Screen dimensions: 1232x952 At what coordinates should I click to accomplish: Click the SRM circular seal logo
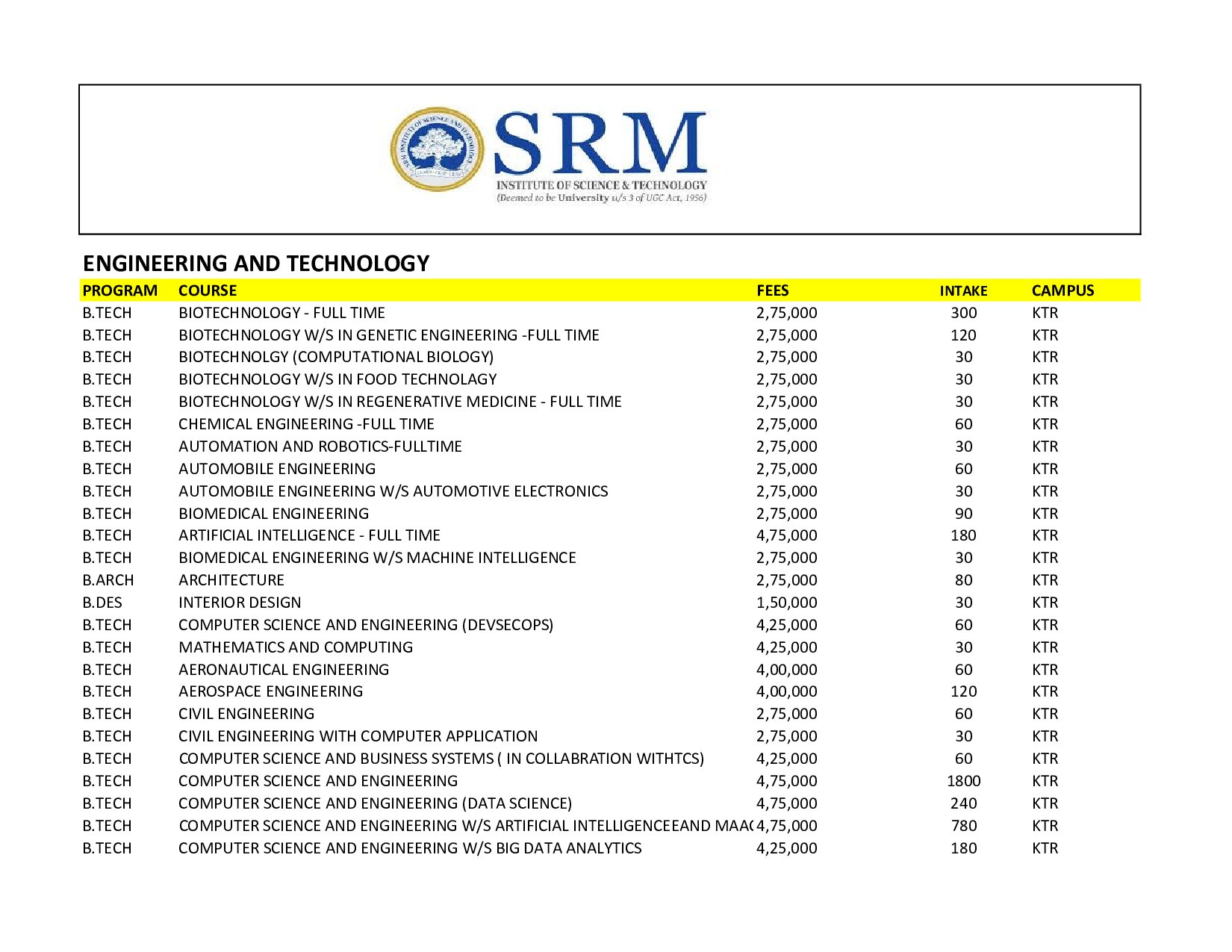435,153
